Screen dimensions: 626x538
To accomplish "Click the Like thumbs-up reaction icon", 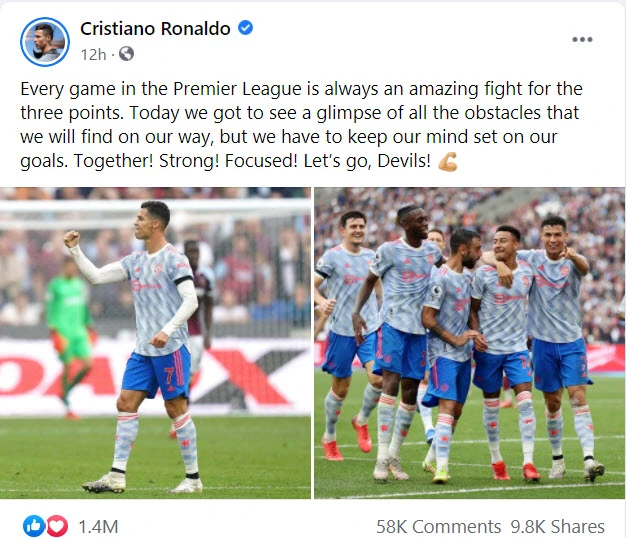I will [34, 526].
